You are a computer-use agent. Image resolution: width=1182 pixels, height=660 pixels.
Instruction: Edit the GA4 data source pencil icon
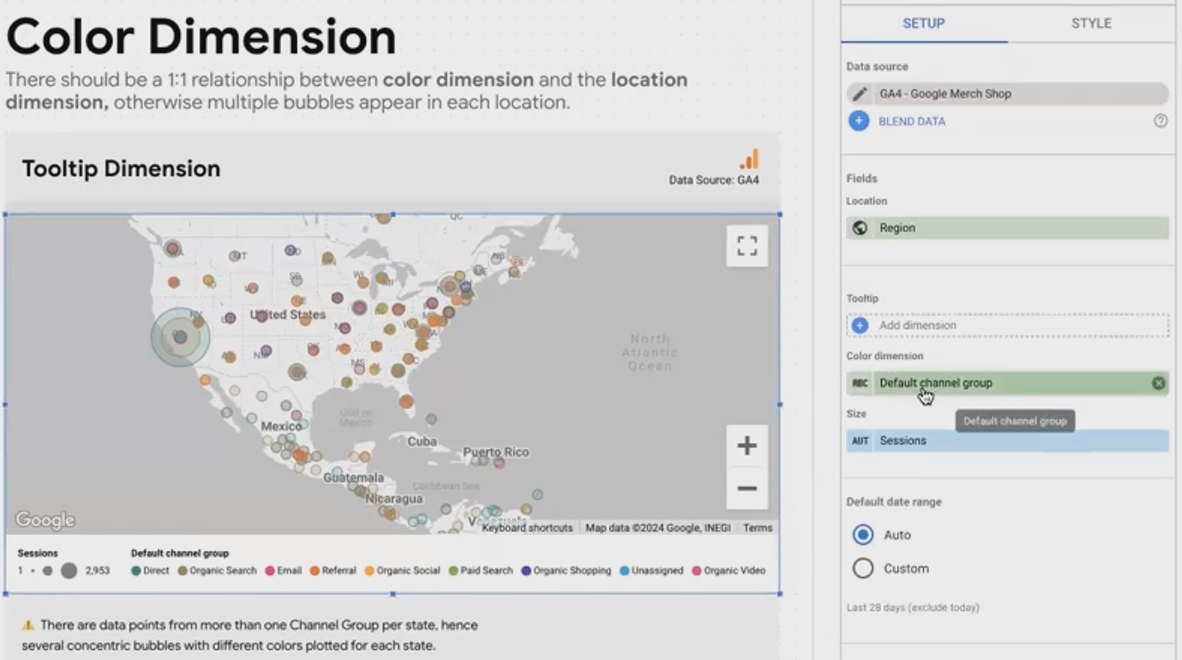(859, 94)
